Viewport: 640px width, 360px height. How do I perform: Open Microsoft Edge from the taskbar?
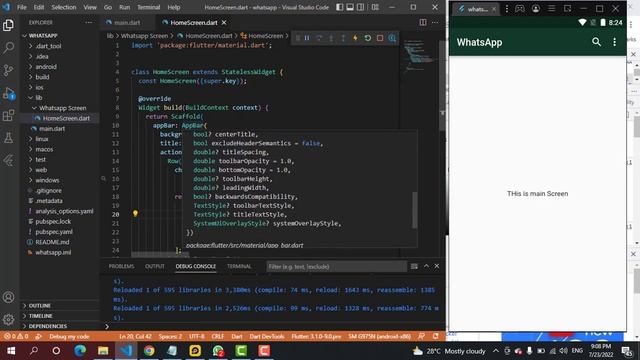point(80,351)
